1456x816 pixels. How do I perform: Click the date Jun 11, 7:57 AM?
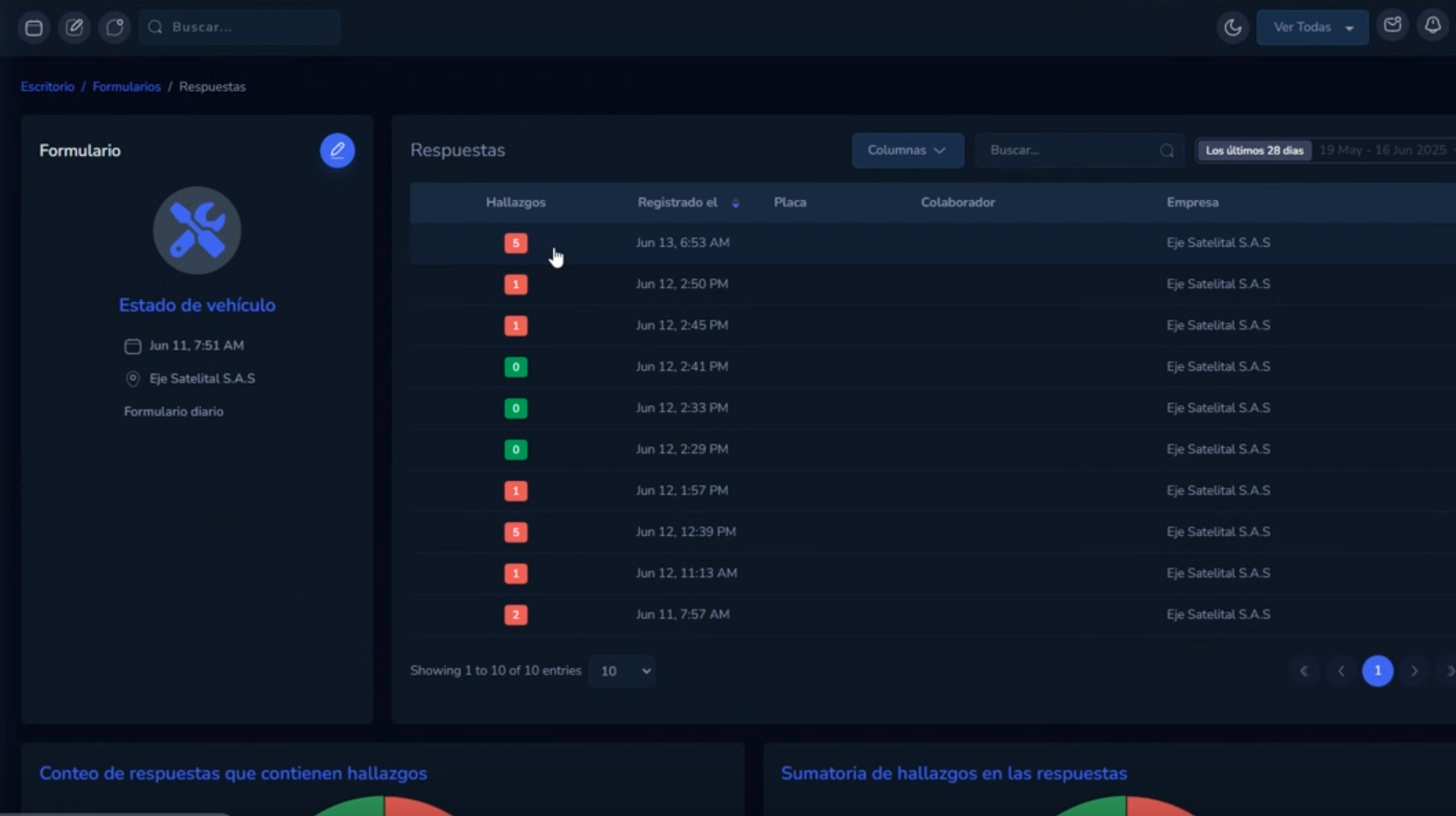pos(683,614)
